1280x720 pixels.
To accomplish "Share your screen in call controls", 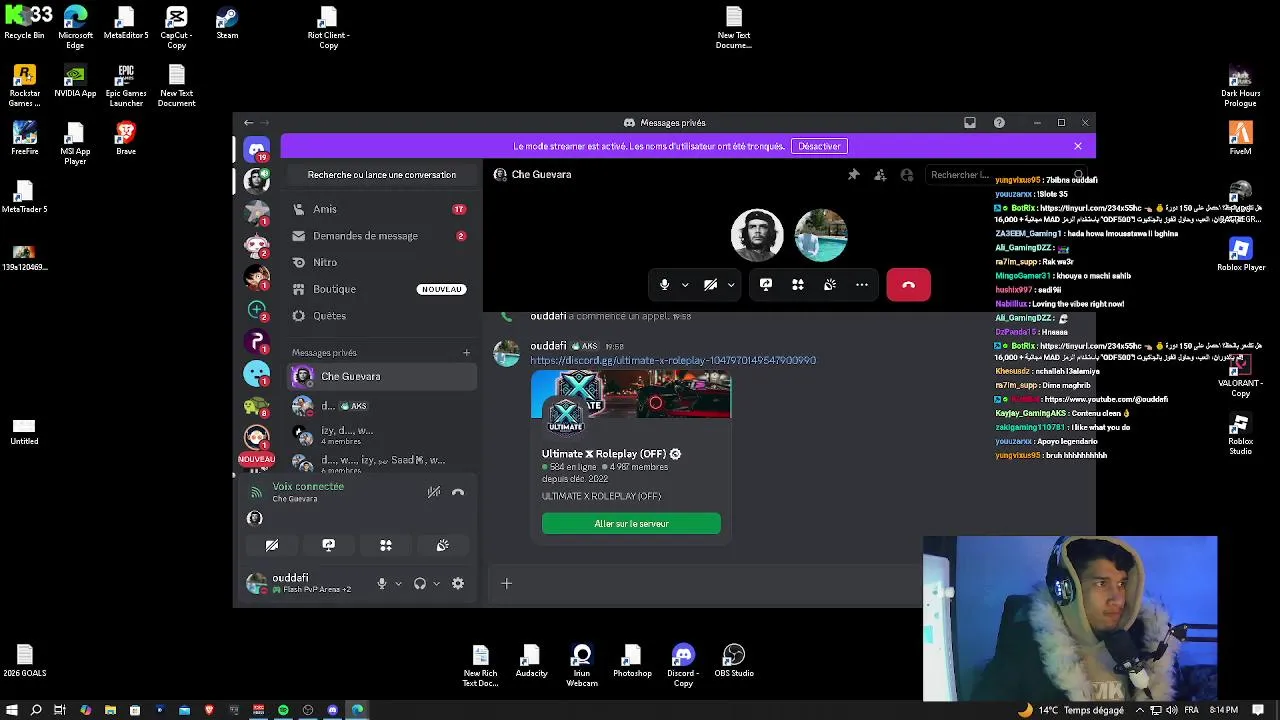I will click(x=766, y=285).
